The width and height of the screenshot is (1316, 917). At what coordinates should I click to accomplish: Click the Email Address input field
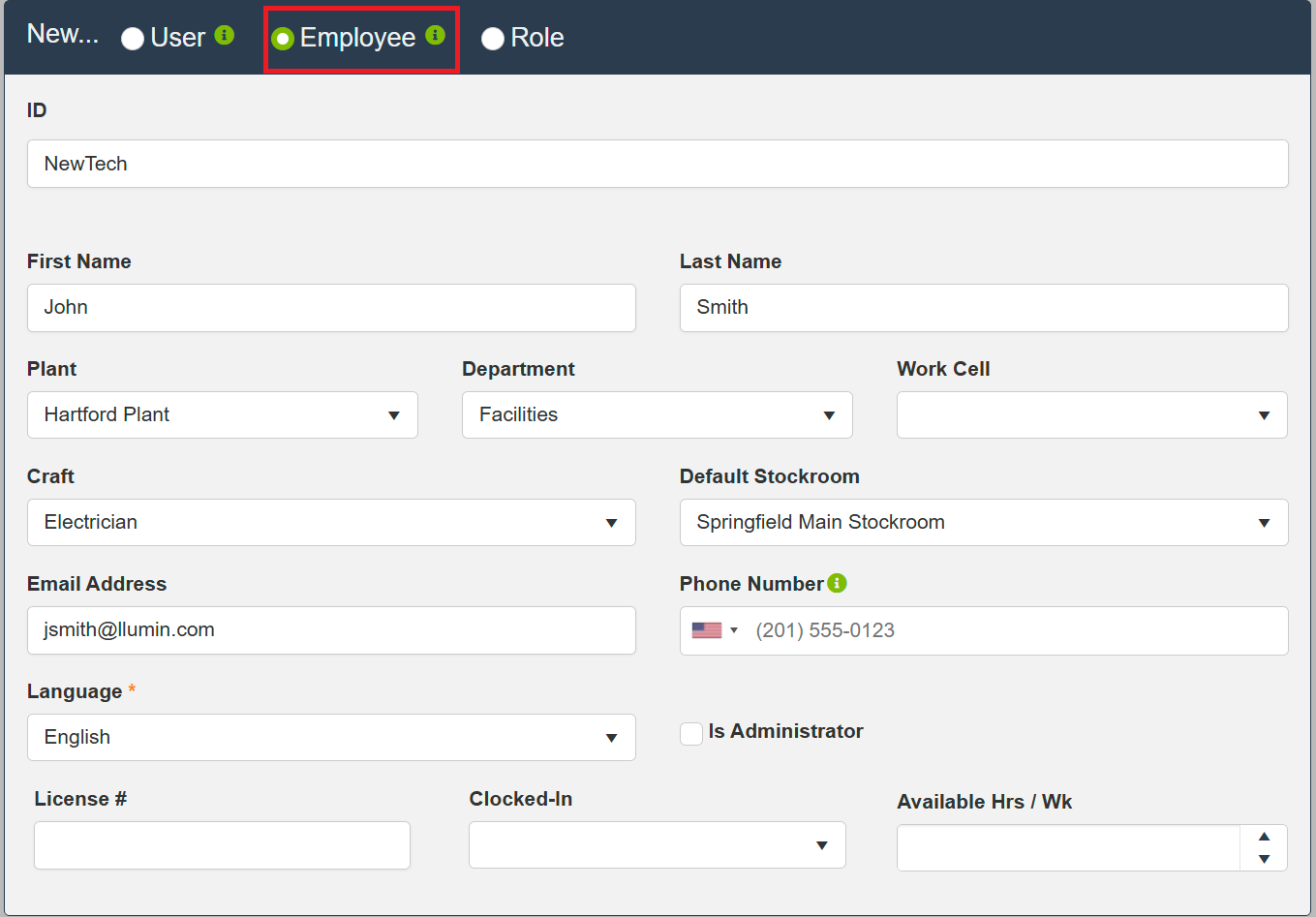pyautogui.click(x=331, y=629)
